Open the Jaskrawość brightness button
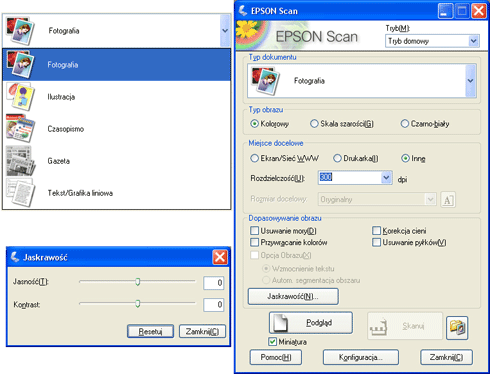This screenshot has height=374, width=490. tap(293, 296)
